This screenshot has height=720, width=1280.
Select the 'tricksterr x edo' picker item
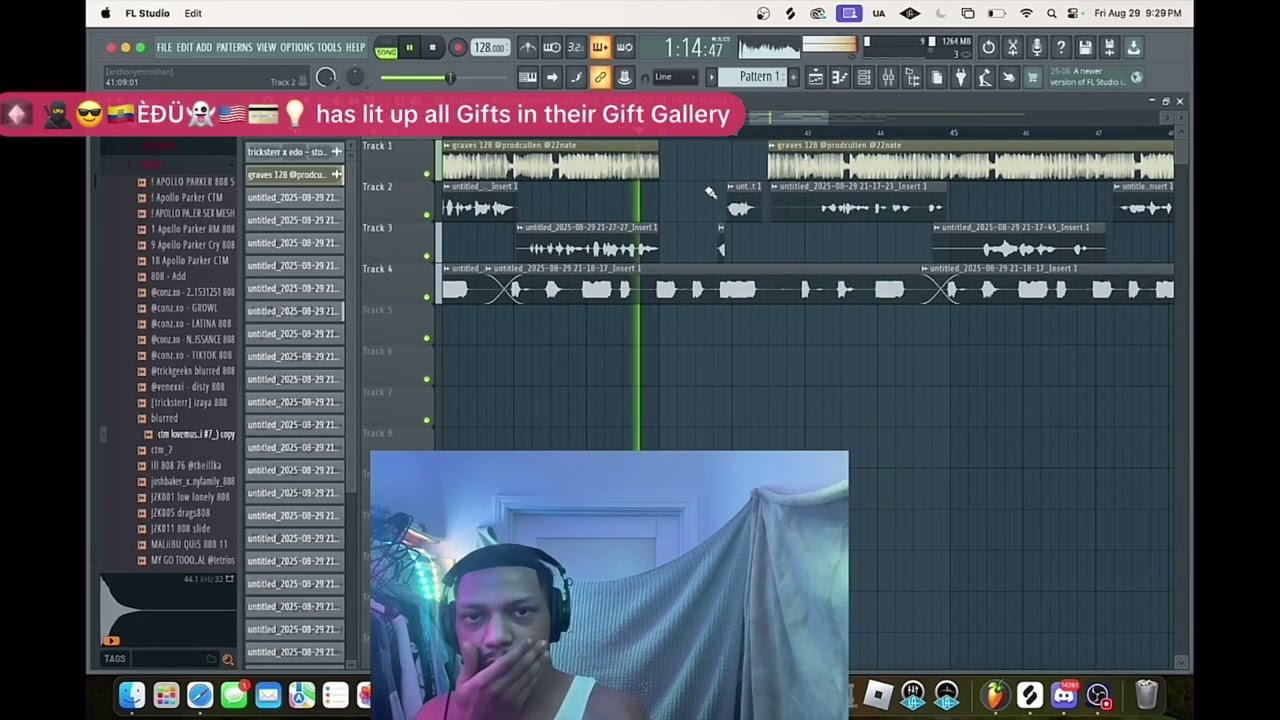tap(294, 152)
